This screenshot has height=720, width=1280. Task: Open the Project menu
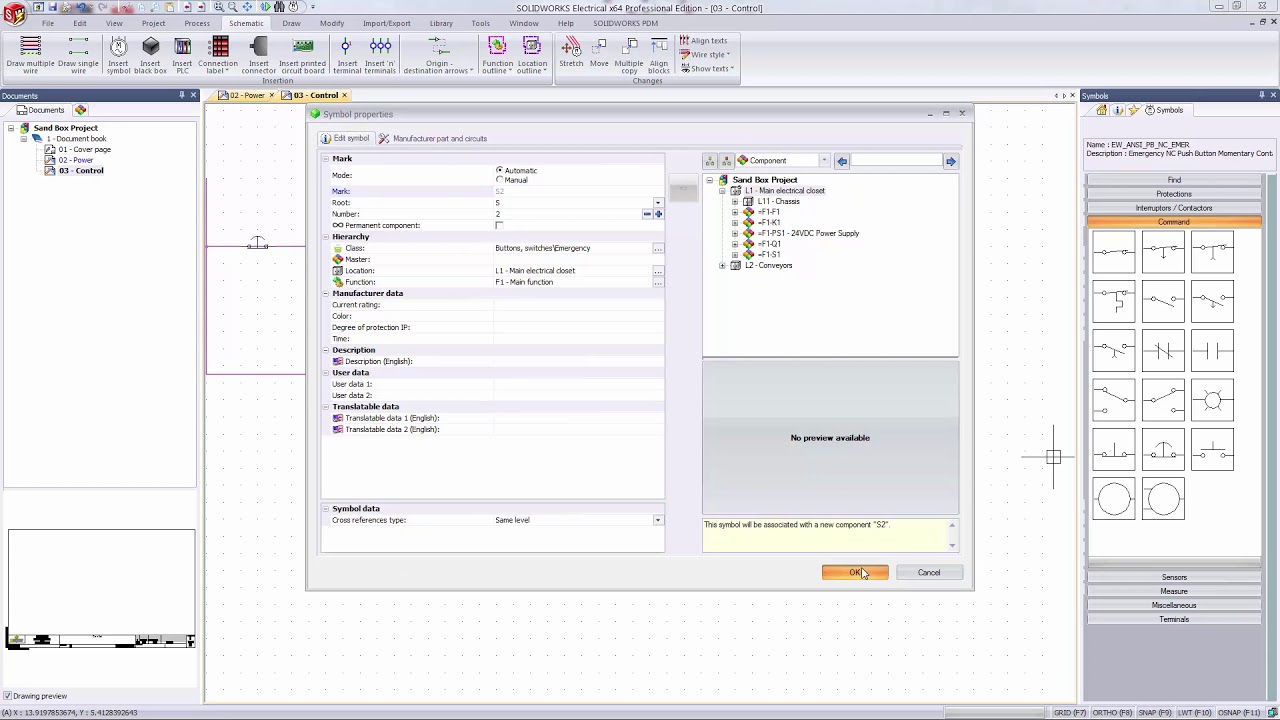click(153, 23)
